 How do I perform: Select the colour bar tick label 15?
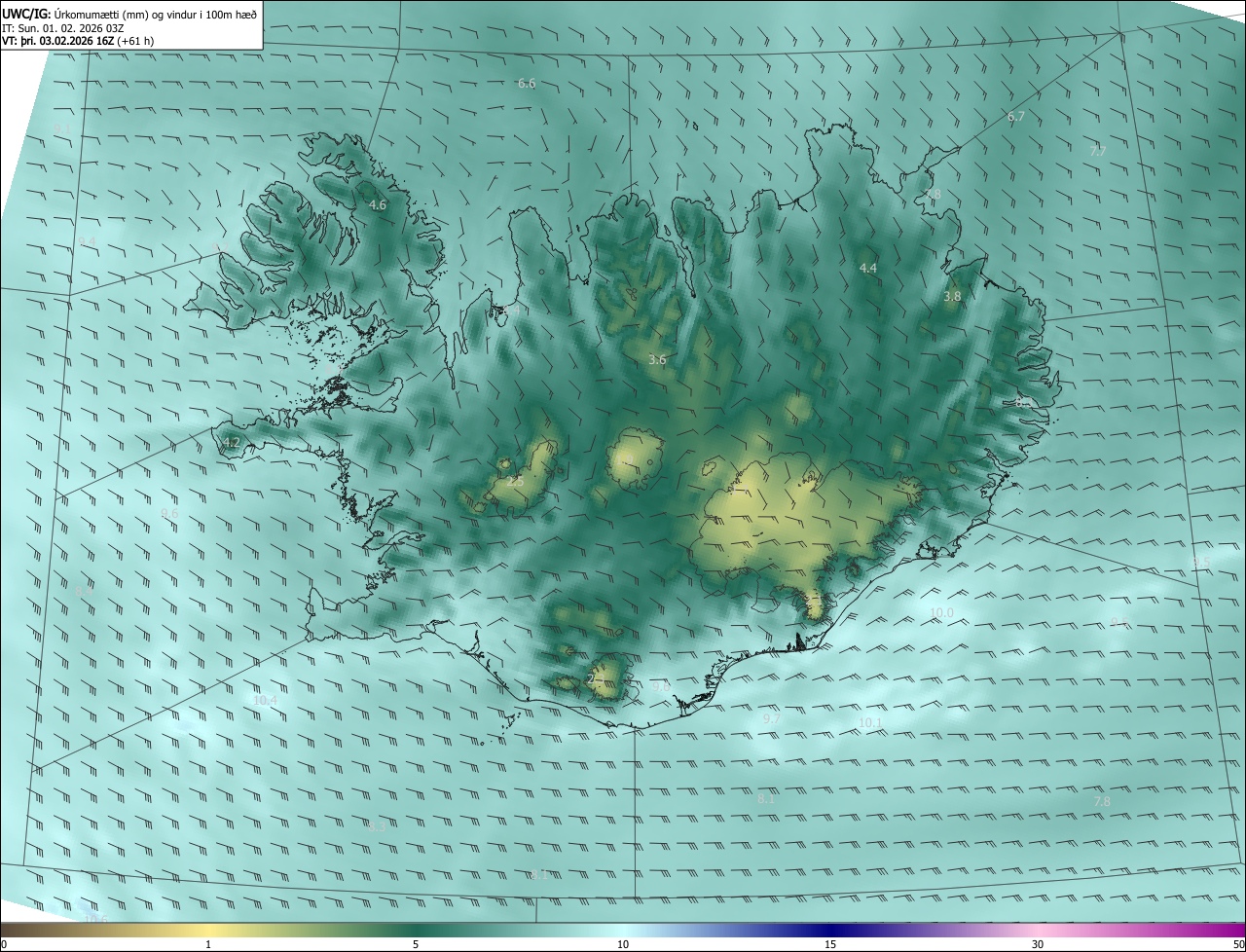[x=830, y=945]
